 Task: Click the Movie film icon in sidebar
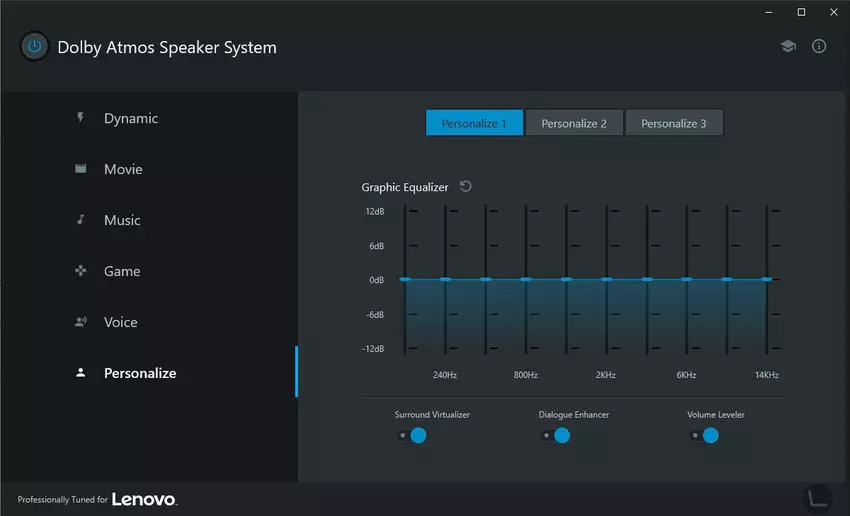point(81,169)
